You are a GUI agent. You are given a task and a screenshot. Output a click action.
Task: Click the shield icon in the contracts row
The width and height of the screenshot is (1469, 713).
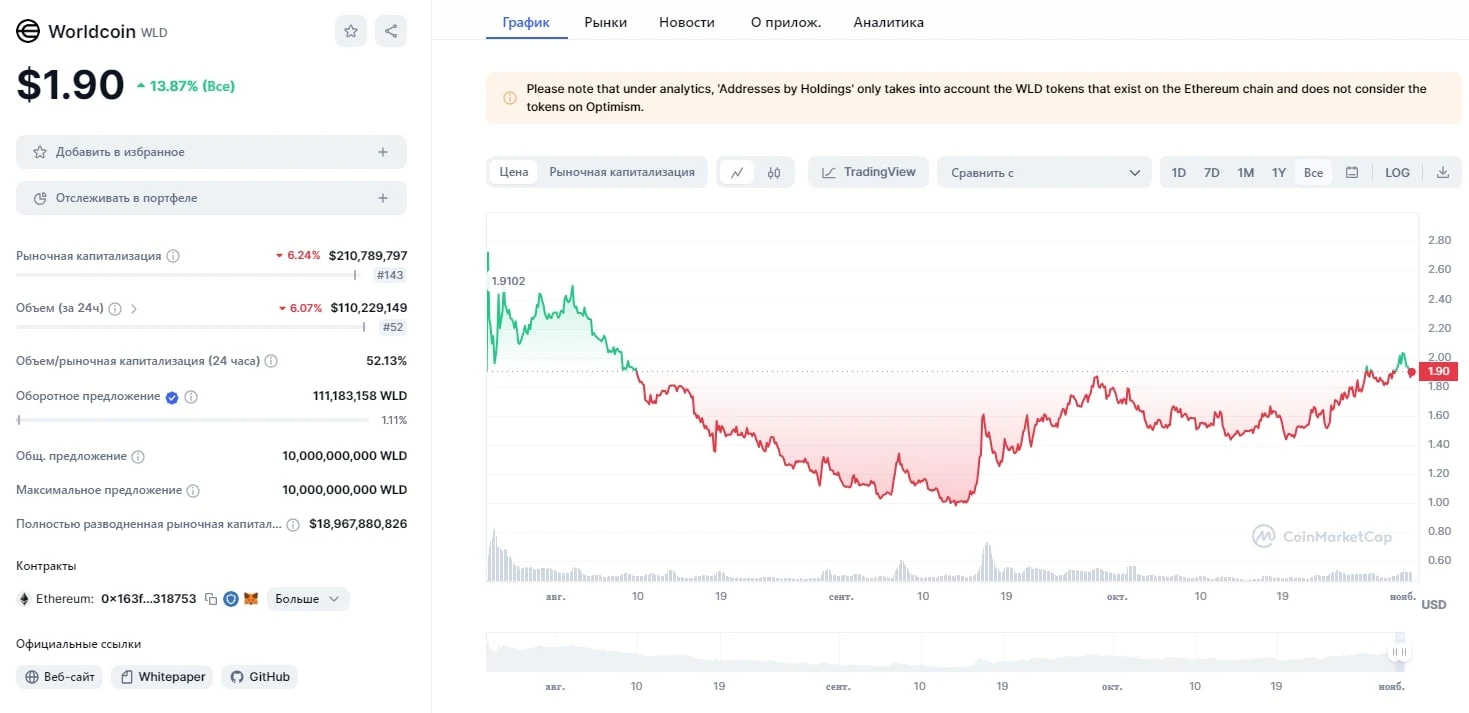tap(231, 599)
